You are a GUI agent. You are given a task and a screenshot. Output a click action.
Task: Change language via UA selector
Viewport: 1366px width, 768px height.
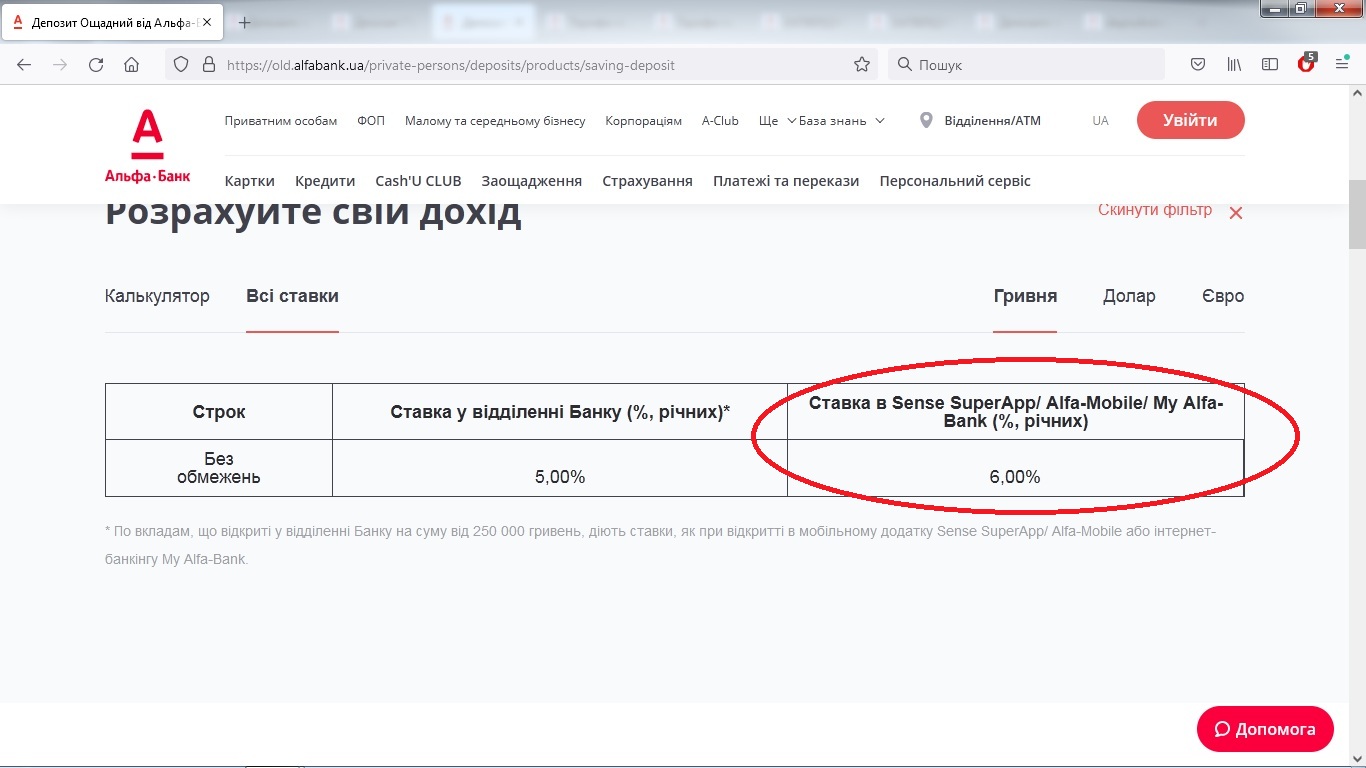point(1100,121)
